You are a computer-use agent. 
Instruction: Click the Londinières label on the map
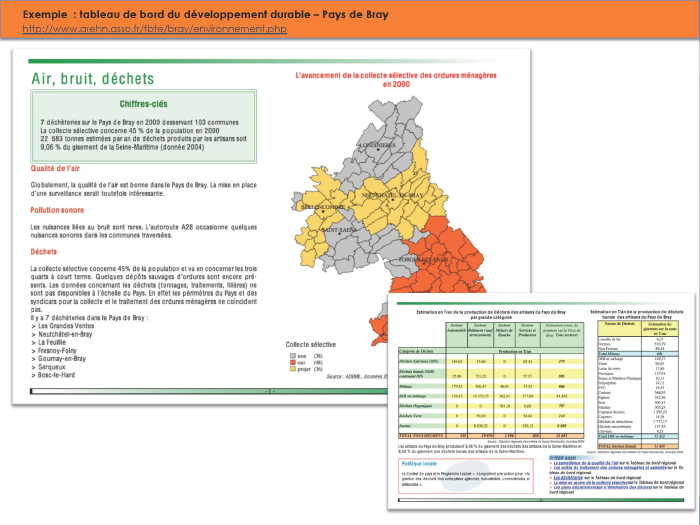tap(376, 145)
